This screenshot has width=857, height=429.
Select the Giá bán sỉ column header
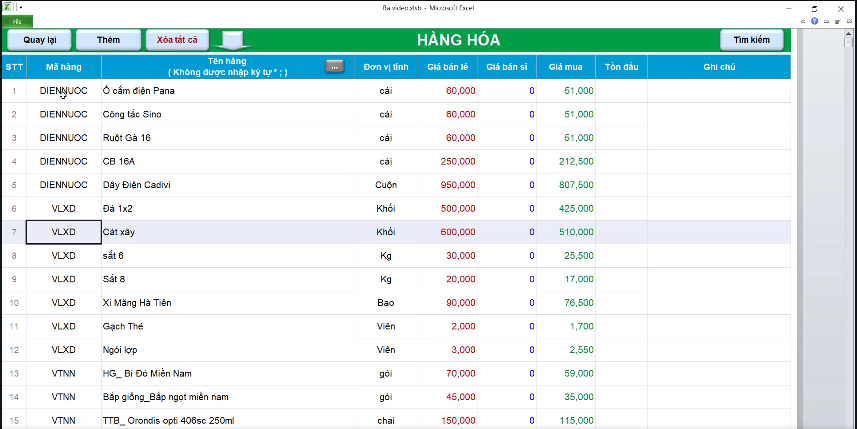(x=507, y=67)
